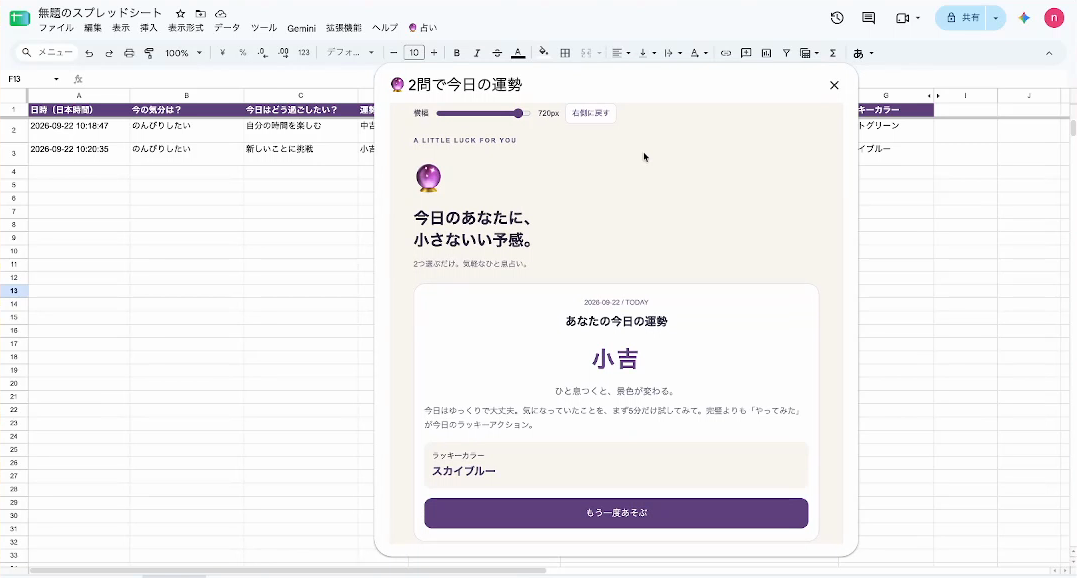Click the undo arrow icon
The width and height of the screenshot is (1077, 578).
[89, 53]
